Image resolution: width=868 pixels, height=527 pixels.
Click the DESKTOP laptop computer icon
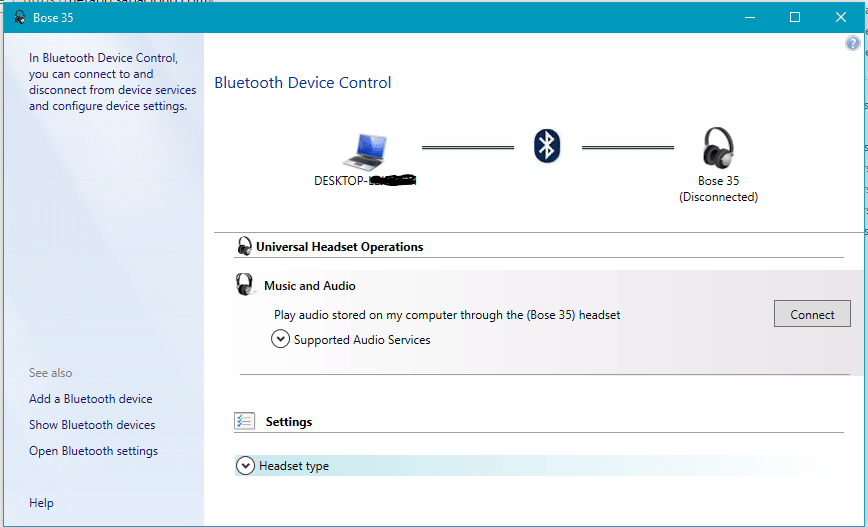click(365, 151)
